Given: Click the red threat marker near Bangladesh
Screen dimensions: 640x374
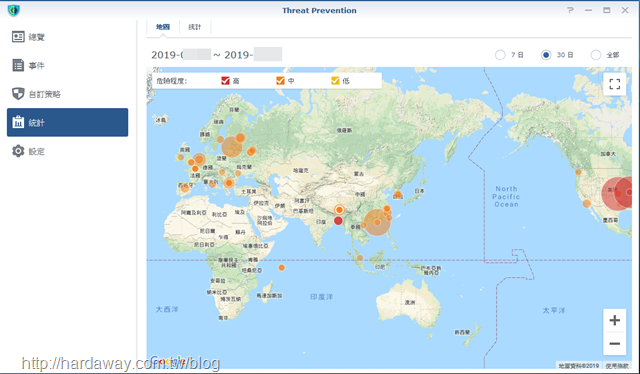Looking at the screenshot, I should 338,221.
